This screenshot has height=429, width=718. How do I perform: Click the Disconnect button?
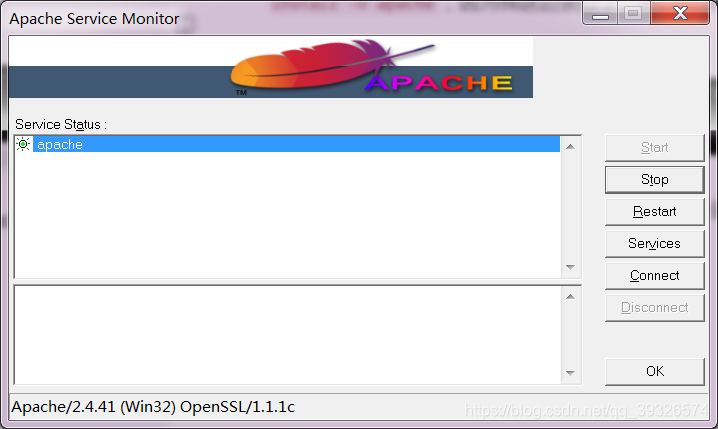point(654,308)
